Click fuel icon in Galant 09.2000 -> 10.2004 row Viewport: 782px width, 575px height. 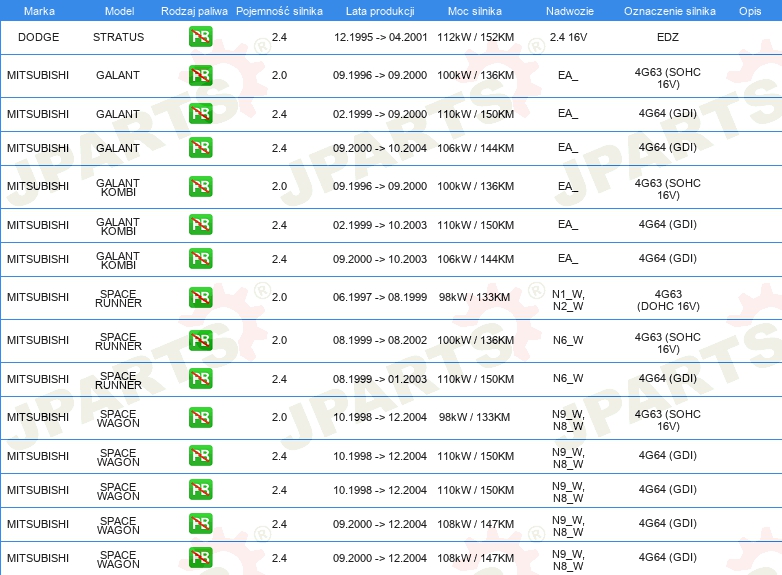click(x=200, y=148)
